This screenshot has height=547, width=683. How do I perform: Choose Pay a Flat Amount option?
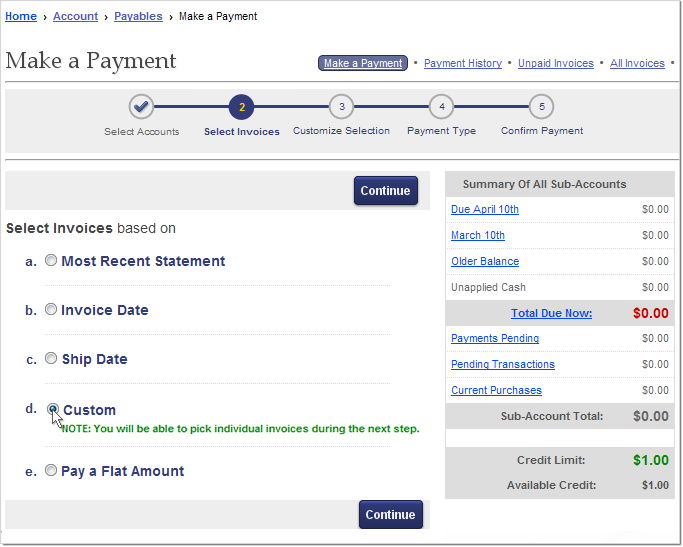pos(51,470)
